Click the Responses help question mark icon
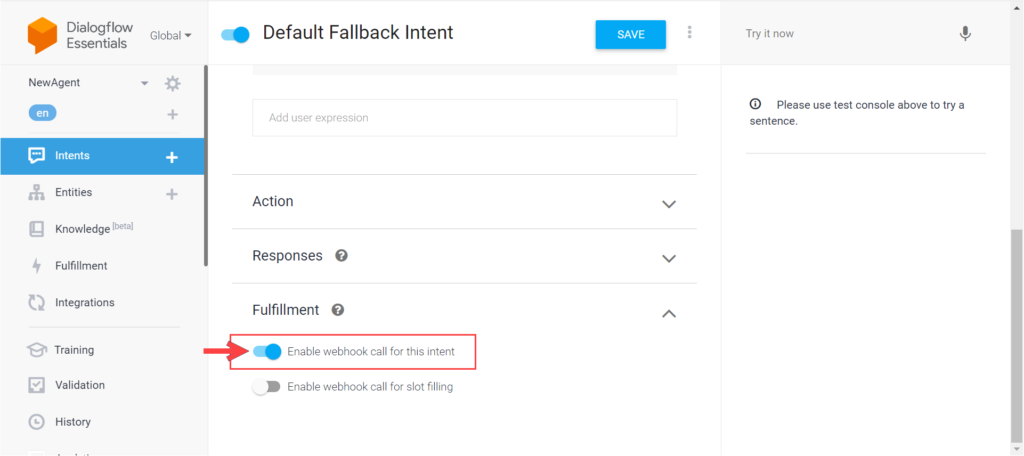This screenshot has height=456, width=1024. coord(341,256)
